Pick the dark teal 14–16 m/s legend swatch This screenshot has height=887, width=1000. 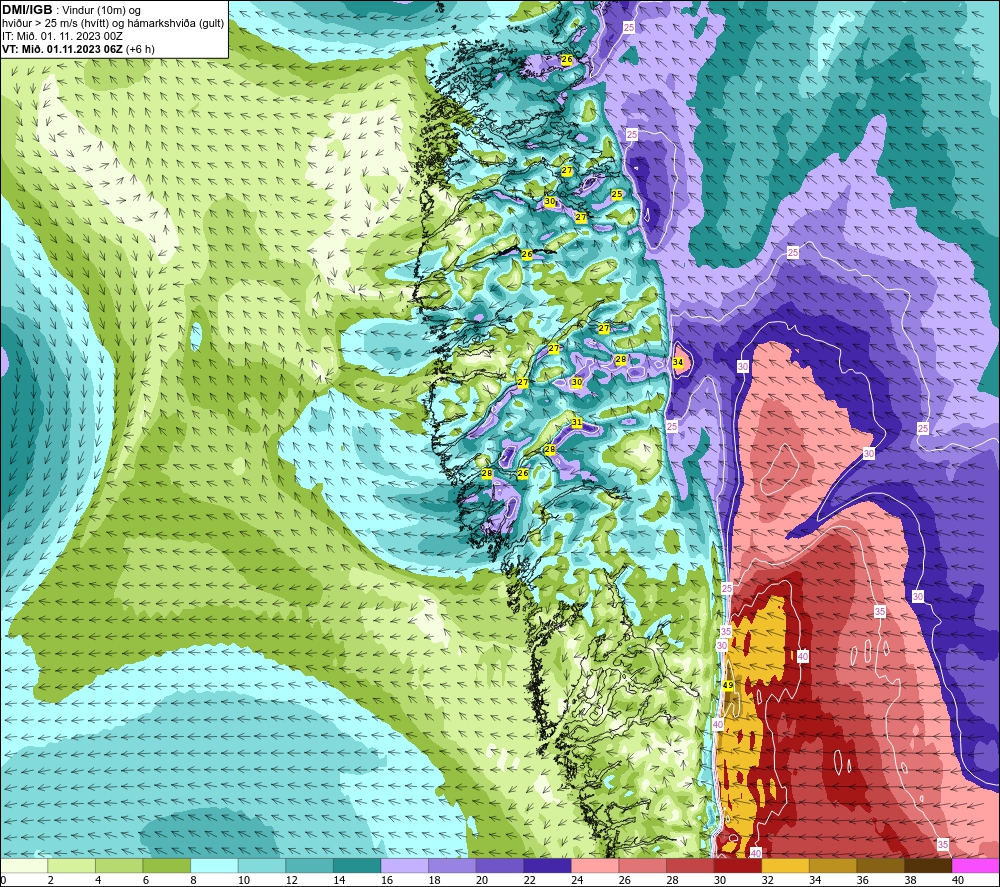(x=357, y=866)
